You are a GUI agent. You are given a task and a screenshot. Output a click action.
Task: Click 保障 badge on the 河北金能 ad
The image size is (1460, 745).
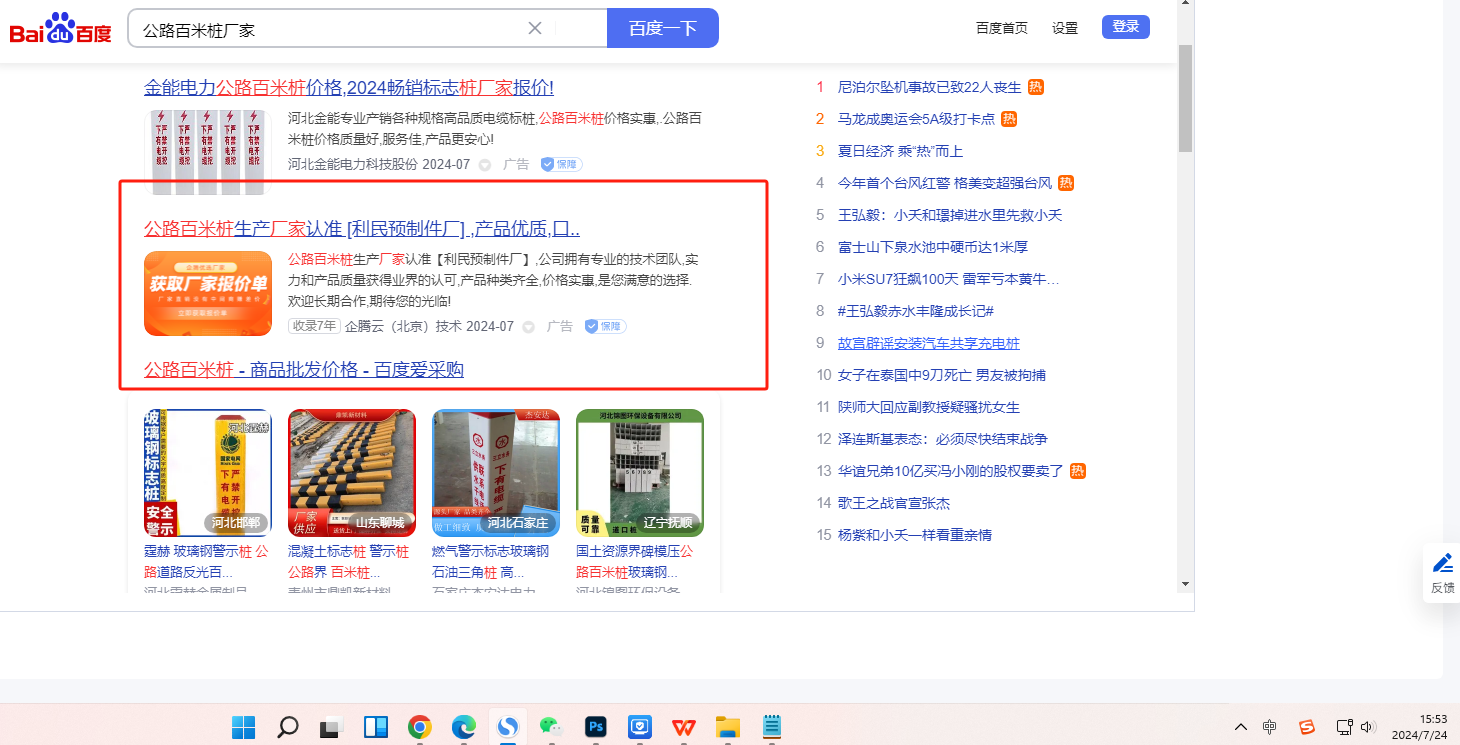pos(561,164)
